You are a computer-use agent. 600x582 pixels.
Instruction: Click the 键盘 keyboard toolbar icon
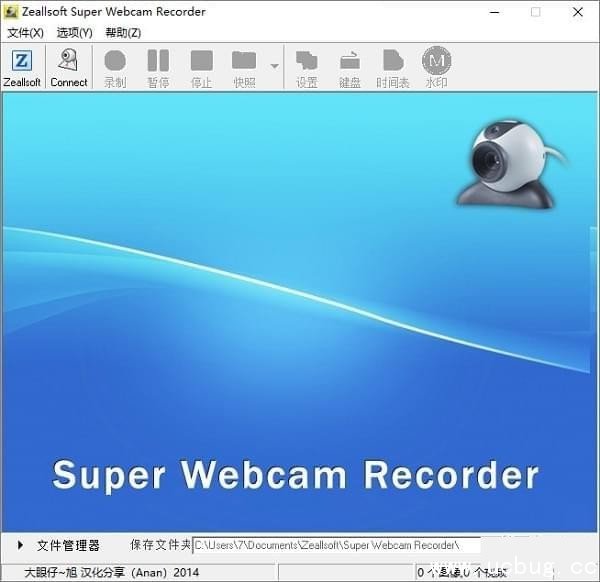click(349, 68)
